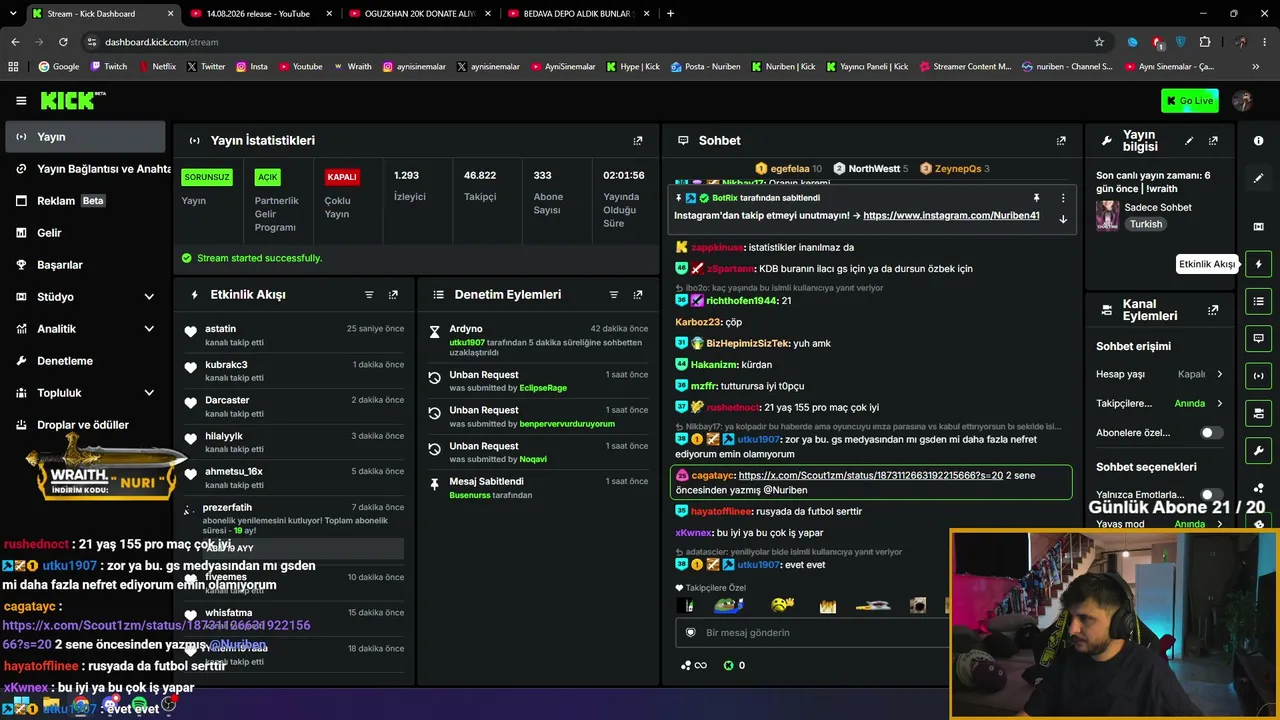Screen dimensions: 1280x720
Task: Click the Turkish language tag
Action: click(1146, 225)
